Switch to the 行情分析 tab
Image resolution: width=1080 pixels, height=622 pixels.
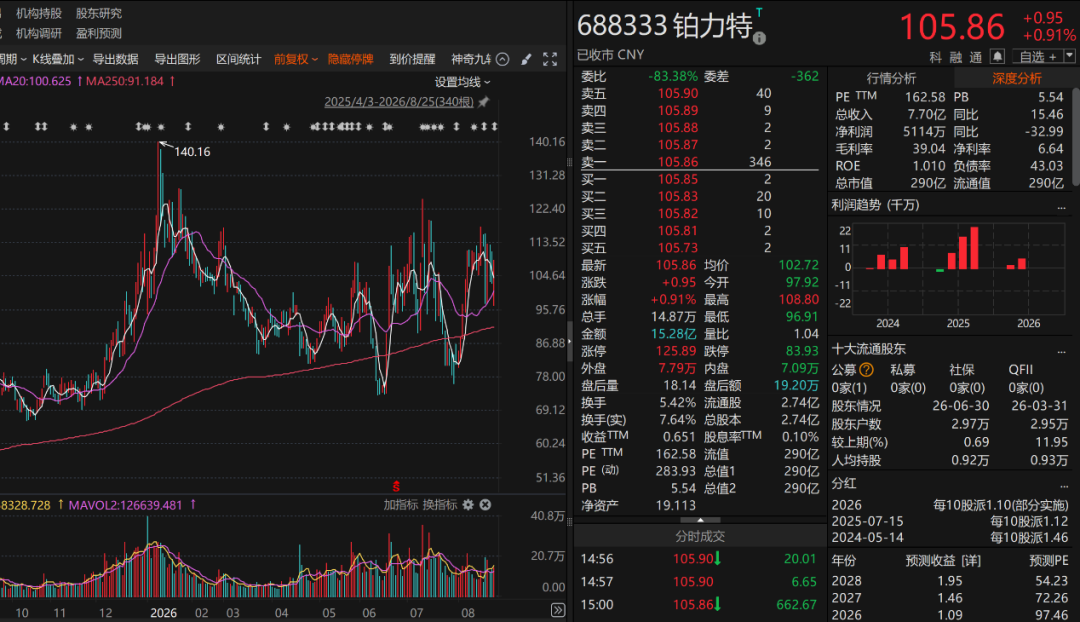[891, 79]
